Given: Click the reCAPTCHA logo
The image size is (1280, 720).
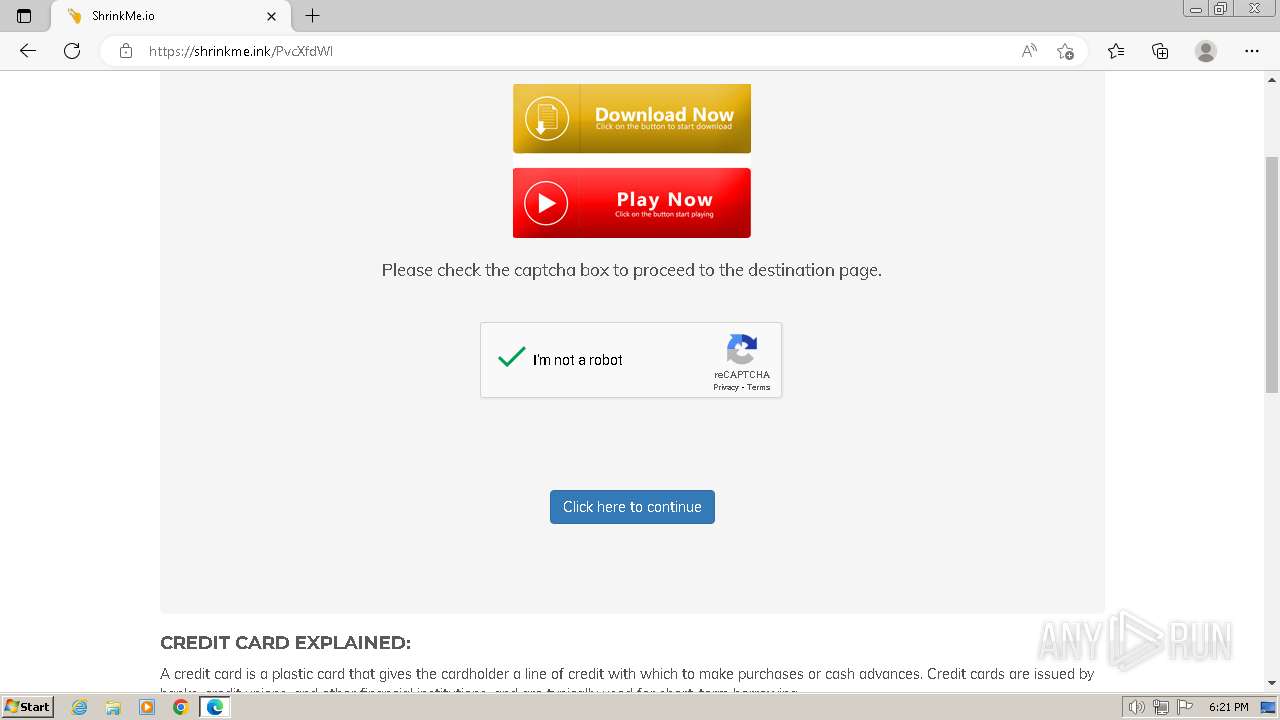Looking at the screenshot, I should coord(741,350).
